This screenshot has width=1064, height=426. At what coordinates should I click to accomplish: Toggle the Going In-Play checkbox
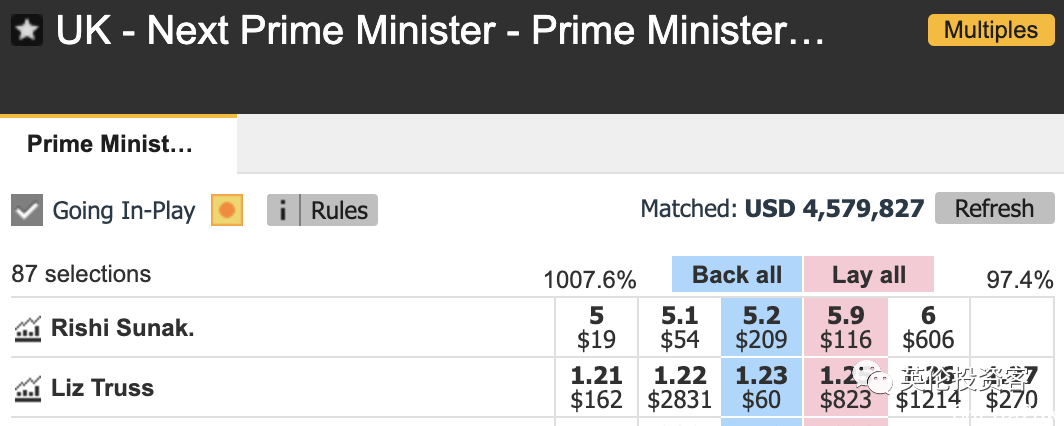(27, 211)
